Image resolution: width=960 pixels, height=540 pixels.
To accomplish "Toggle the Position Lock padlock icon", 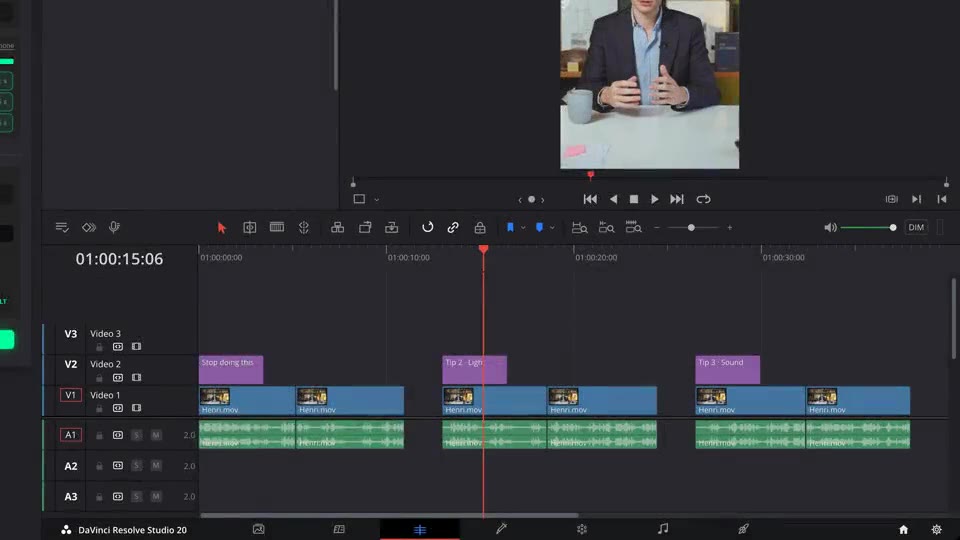I will (x=480, y=228).
